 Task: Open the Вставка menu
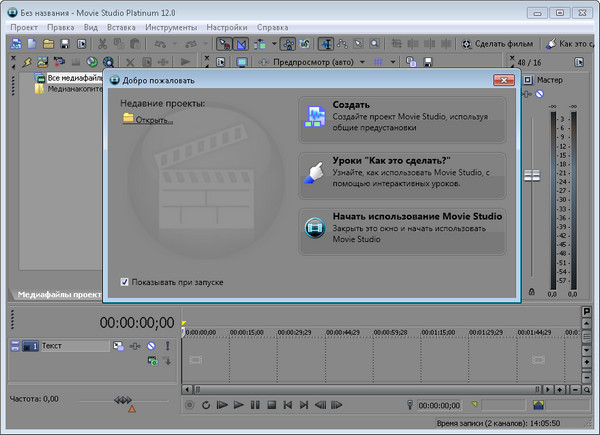coord(120,27)
